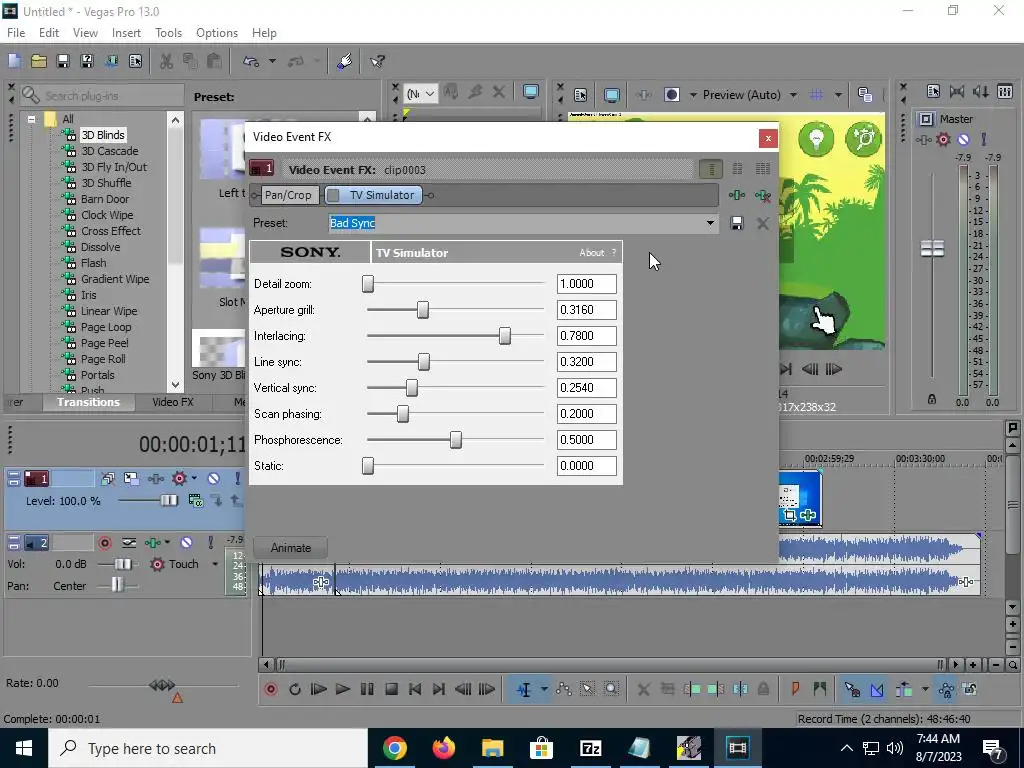Show hidden icons in the system tray

pyautogui.click(x=846, y=748)
